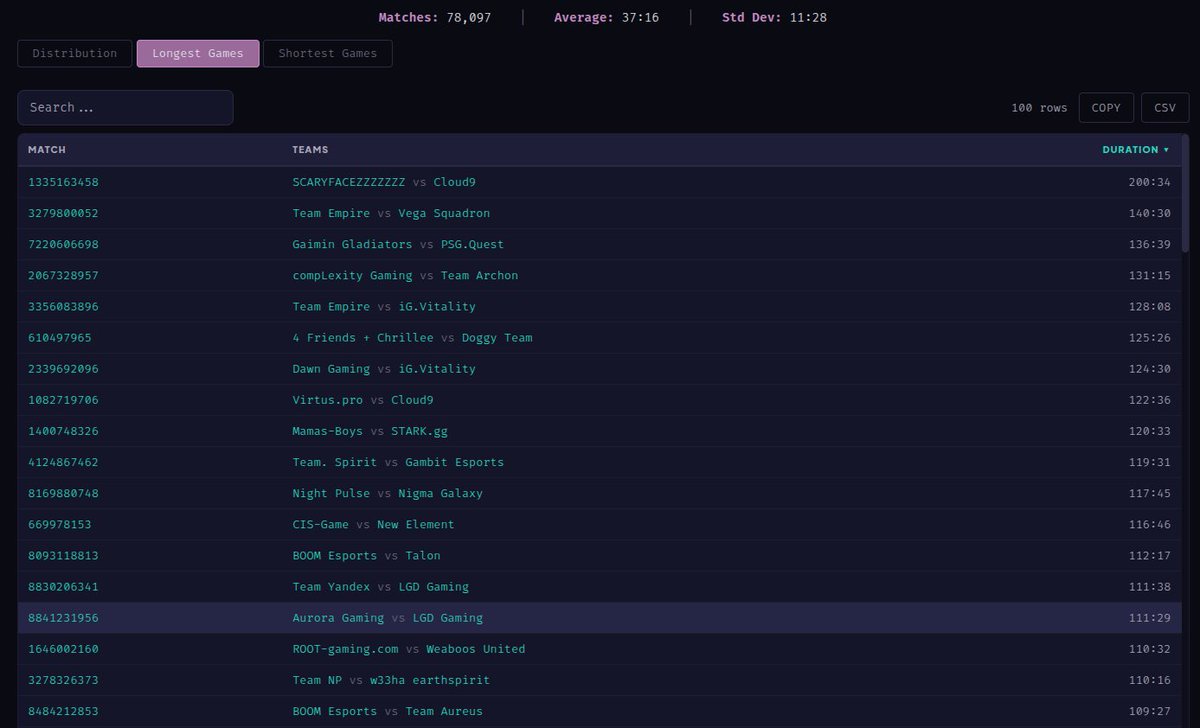
Task: Open match 7220606698
Action: (63, 244)
